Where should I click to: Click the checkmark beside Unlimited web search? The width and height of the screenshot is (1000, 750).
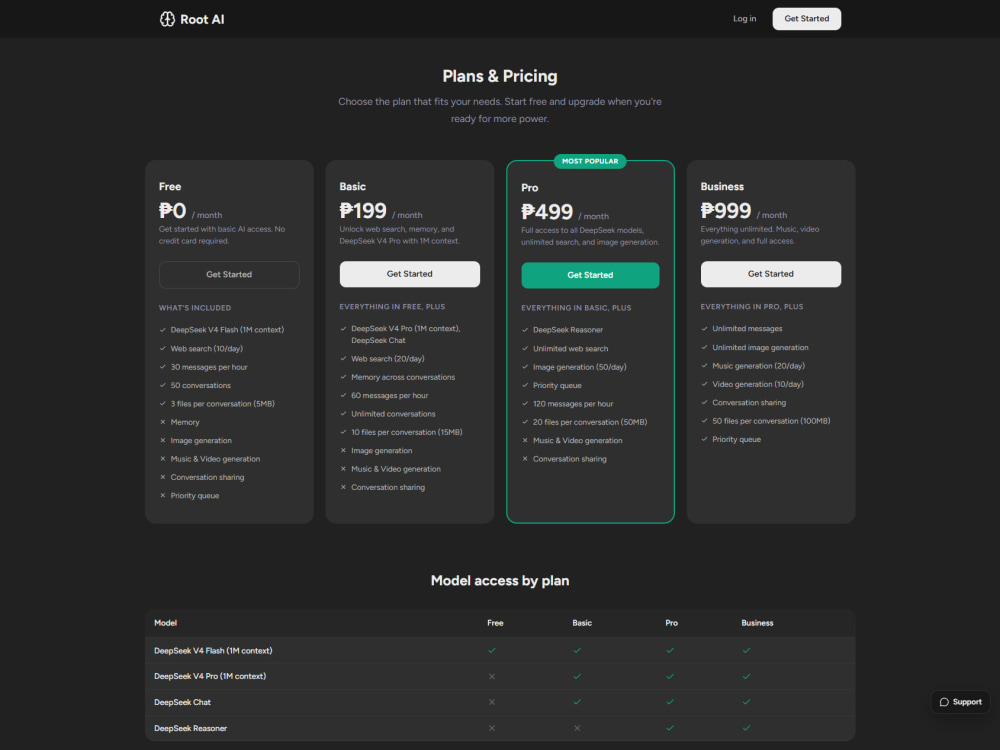[x=525, y=348]
